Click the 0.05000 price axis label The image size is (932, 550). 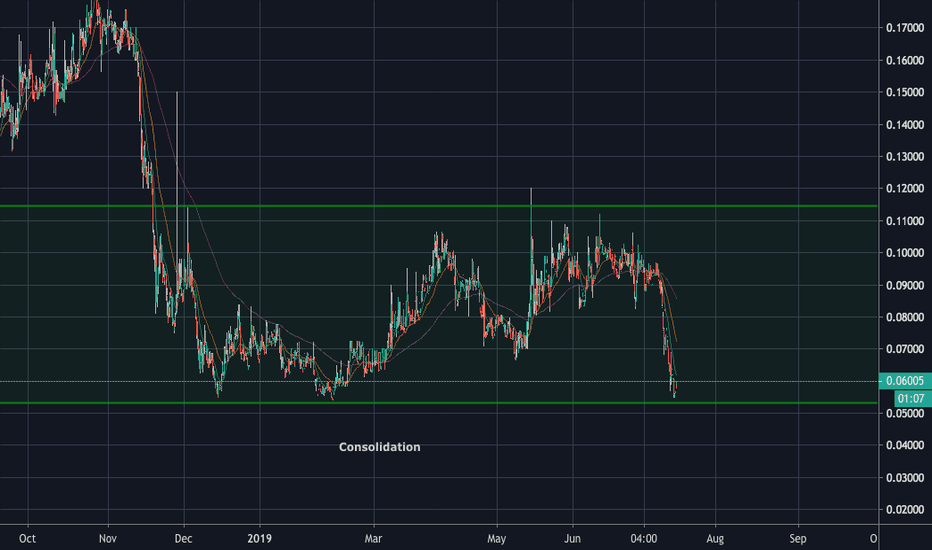pos(905,413)
